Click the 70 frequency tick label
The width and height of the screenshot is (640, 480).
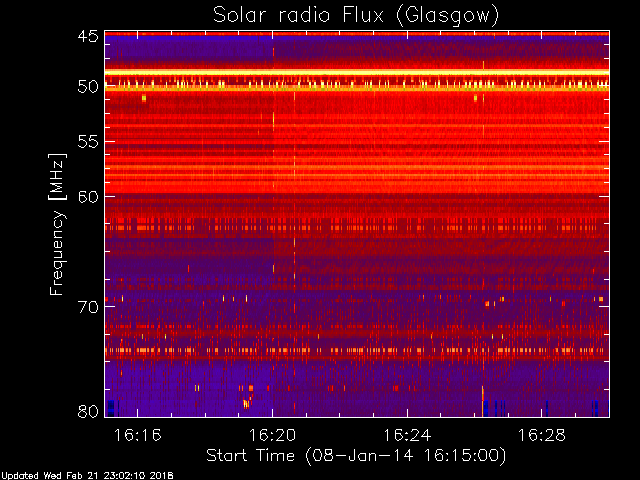pyautogui.click(x=88, y=307)
